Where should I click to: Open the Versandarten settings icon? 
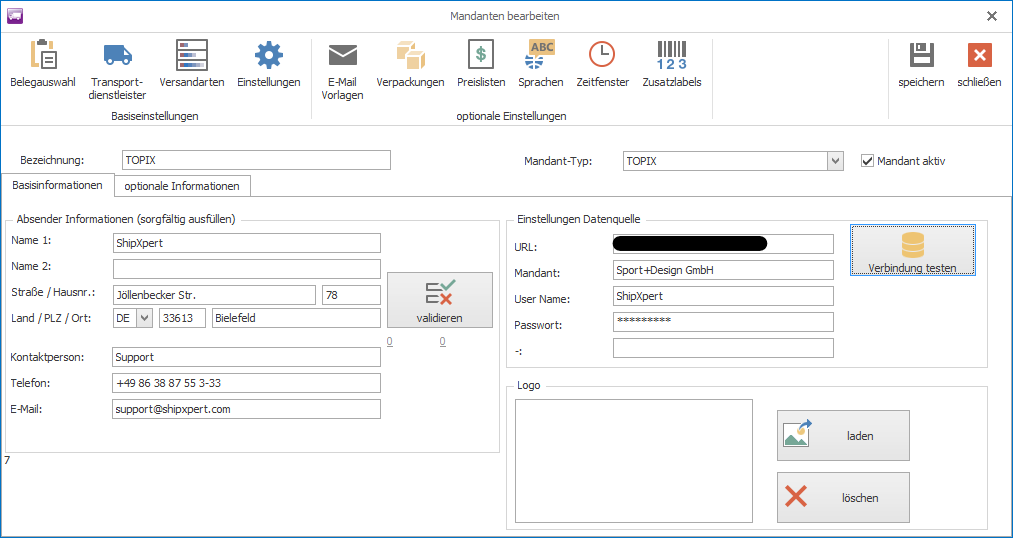(x=192, y=55)
